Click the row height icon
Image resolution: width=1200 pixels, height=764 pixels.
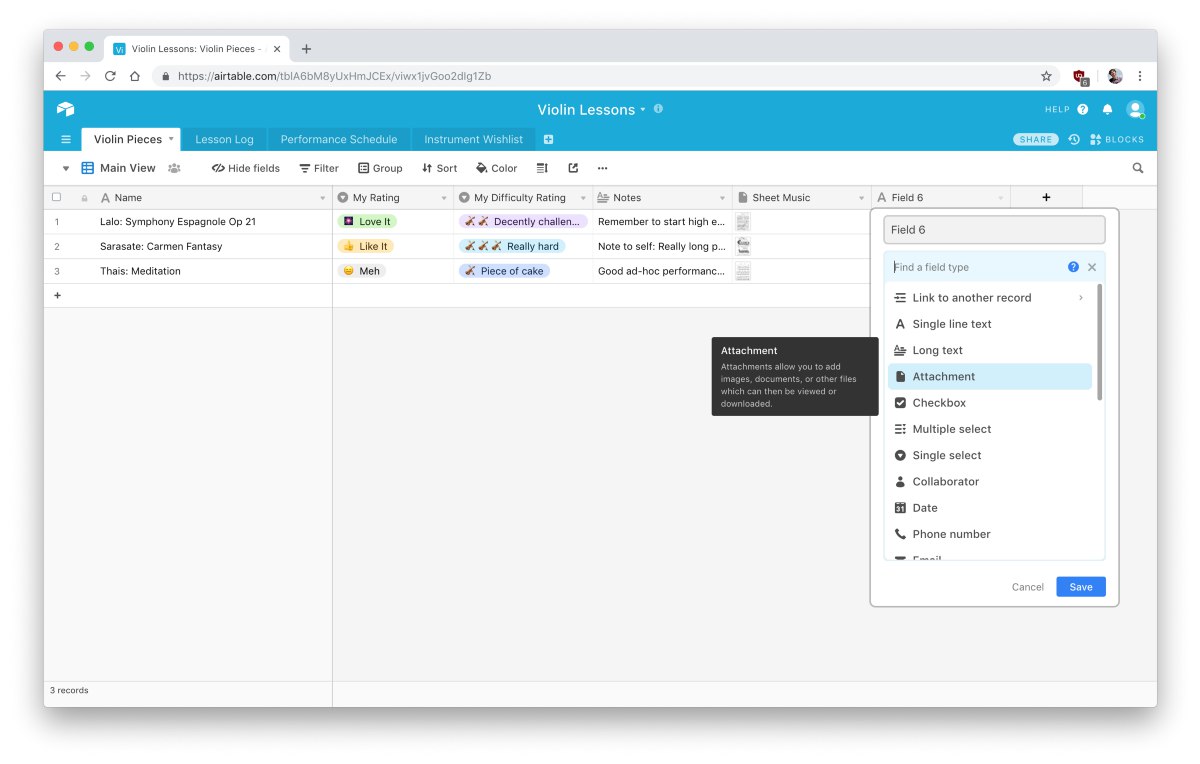click(x=542, y=168)
